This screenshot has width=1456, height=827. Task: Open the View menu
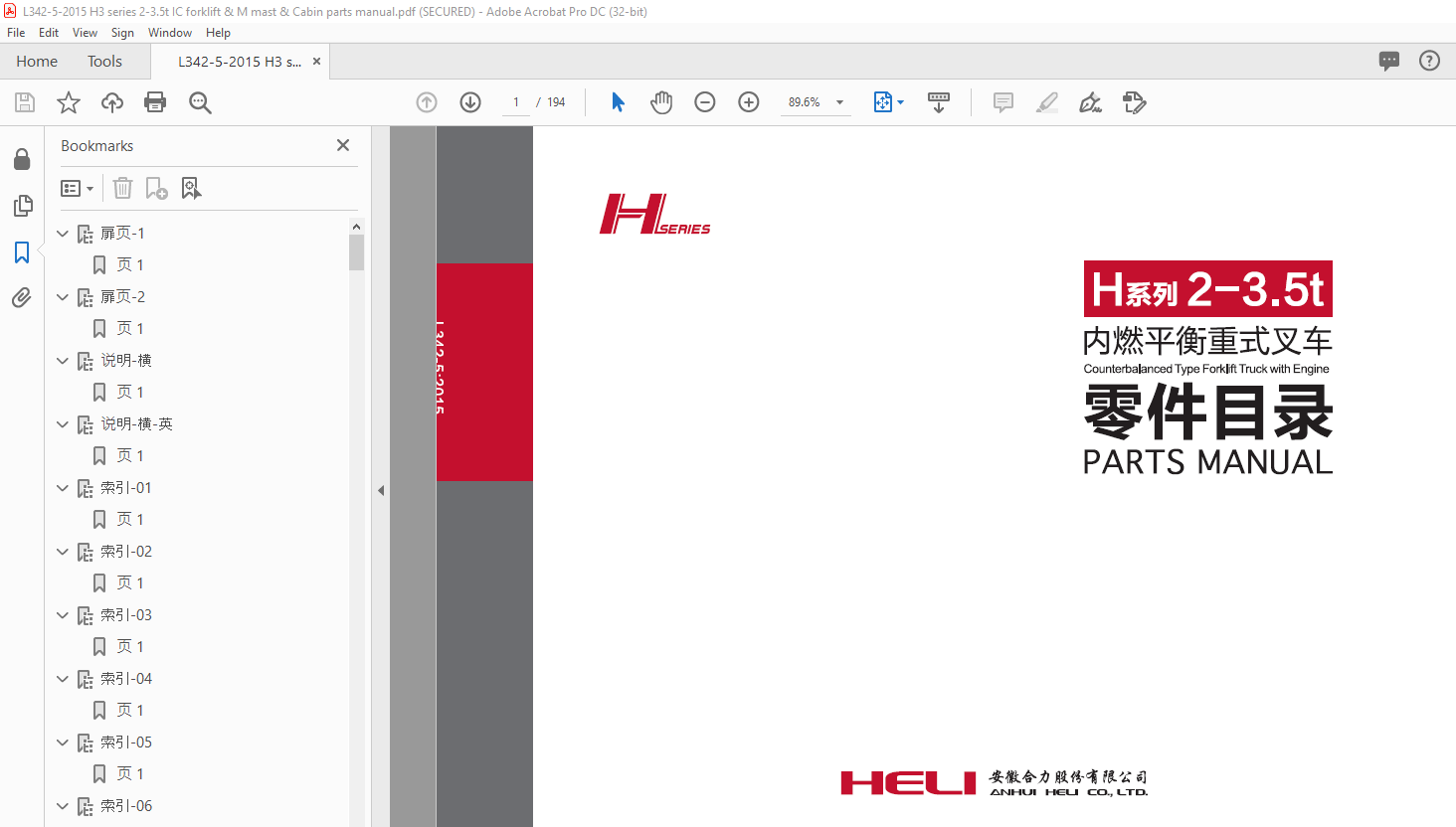pos(85,33)
